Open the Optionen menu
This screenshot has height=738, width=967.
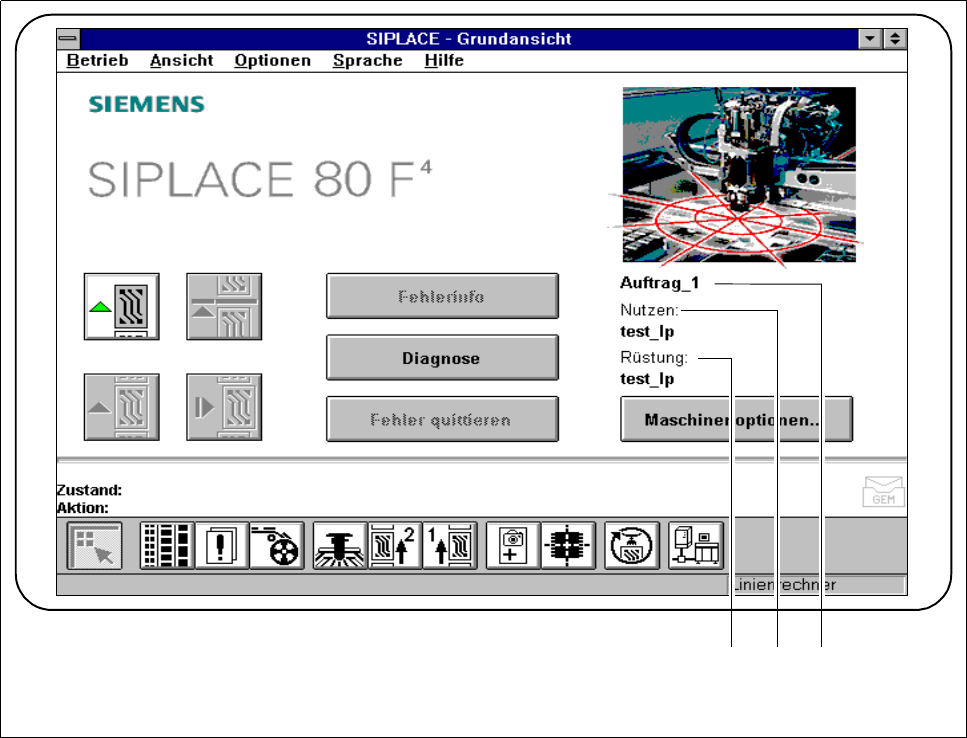273,60
